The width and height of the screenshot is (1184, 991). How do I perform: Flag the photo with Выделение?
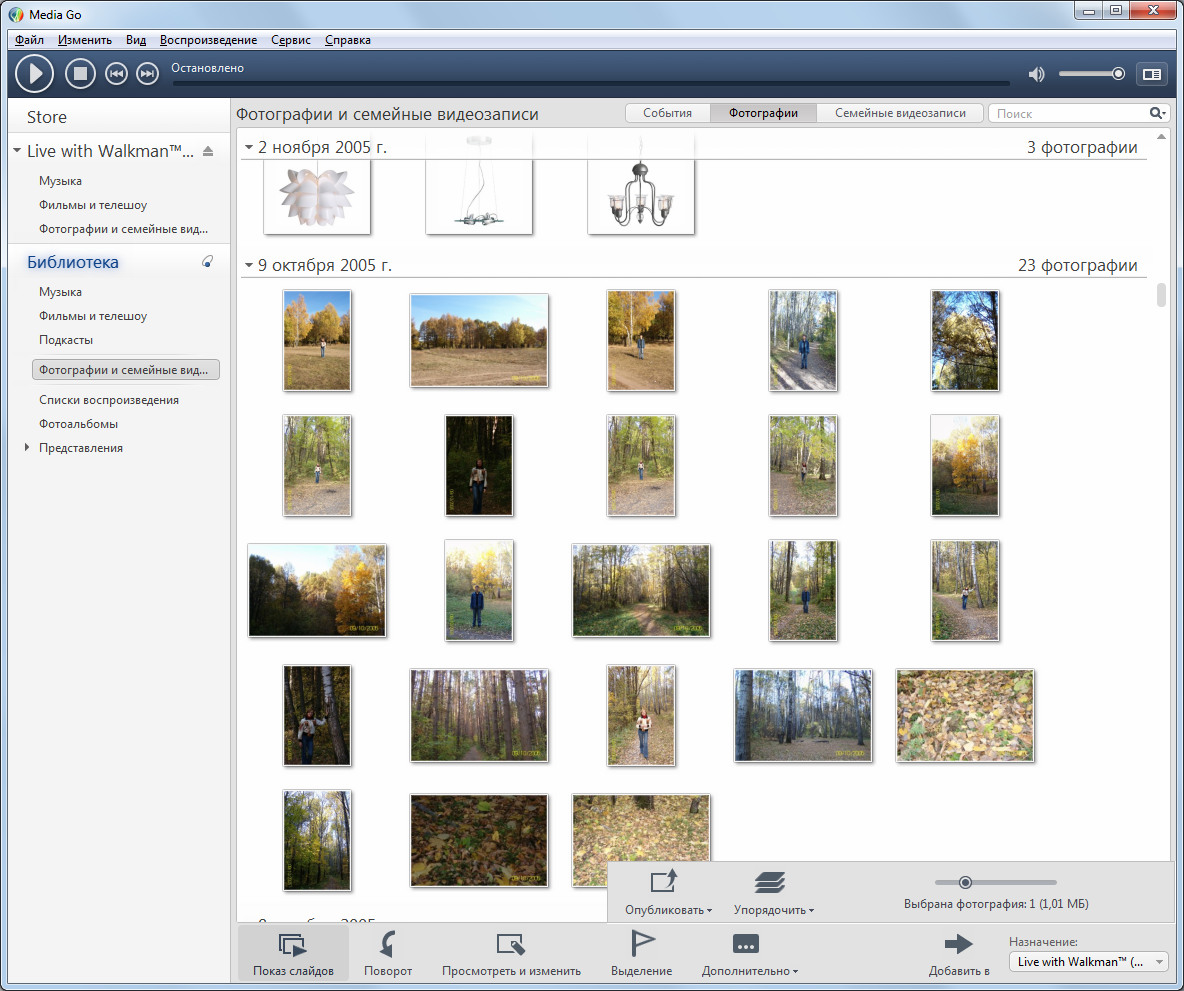(x=641, y=953)
